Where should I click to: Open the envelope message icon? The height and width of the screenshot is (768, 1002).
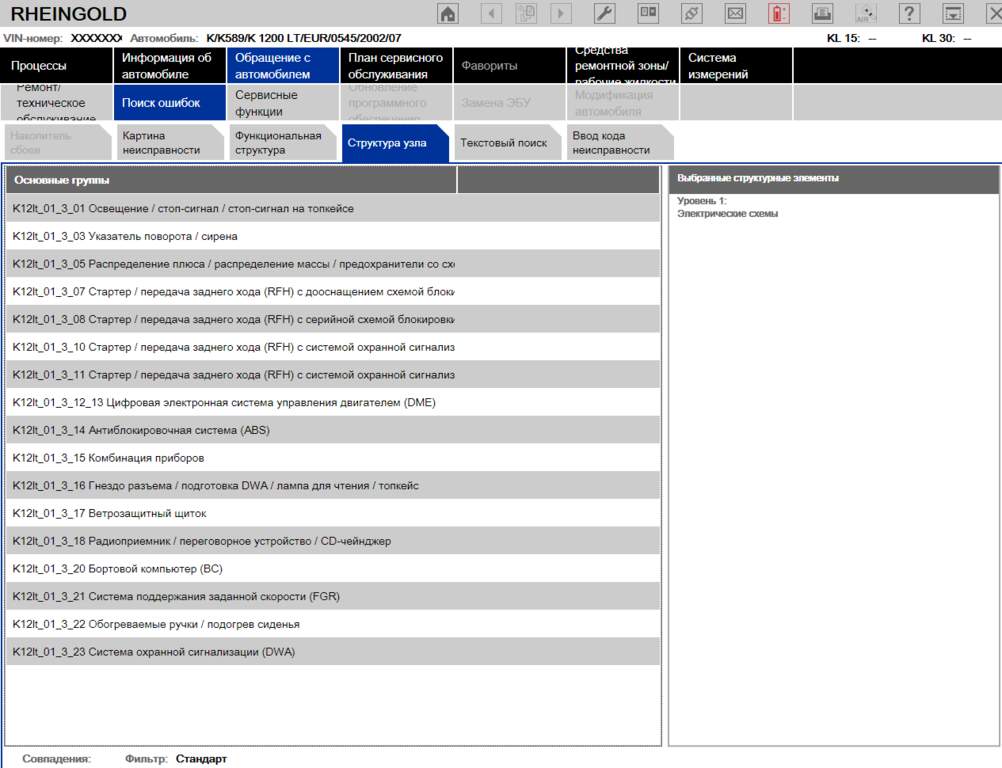(x=735, y=14)
